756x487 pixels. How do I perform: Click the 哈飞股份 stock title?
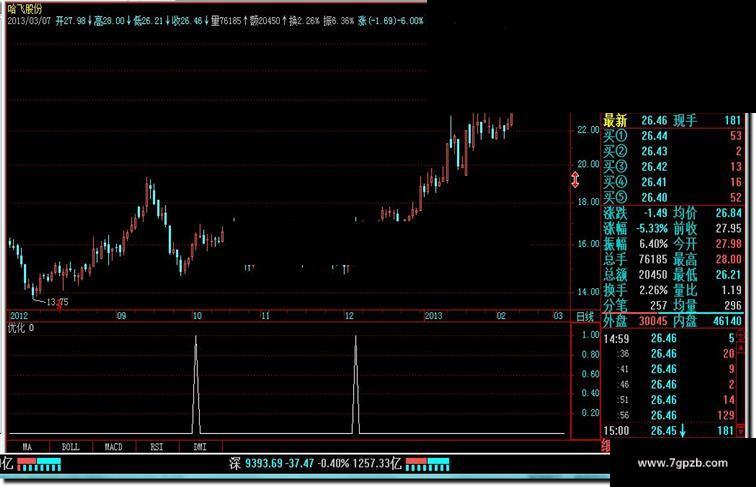tap(25, 8)
